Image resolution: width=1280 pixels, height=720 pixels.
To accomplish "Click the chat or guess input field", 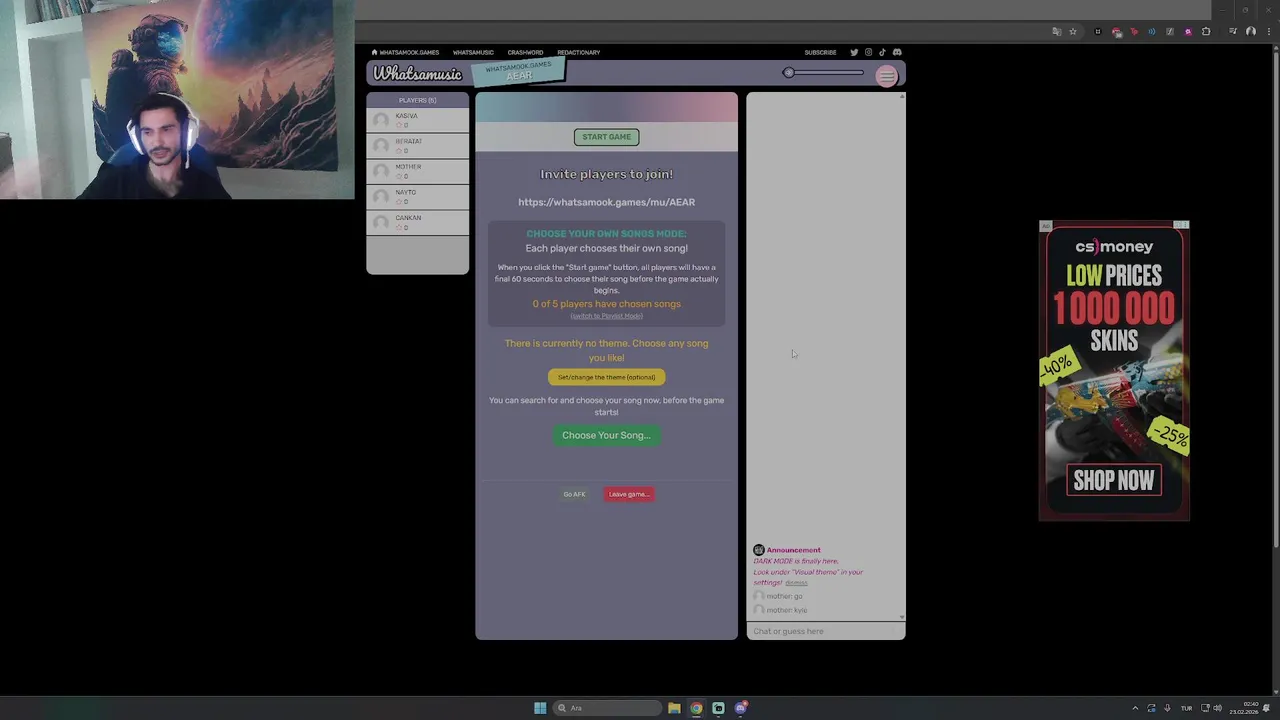I will [x=826, y=631].
